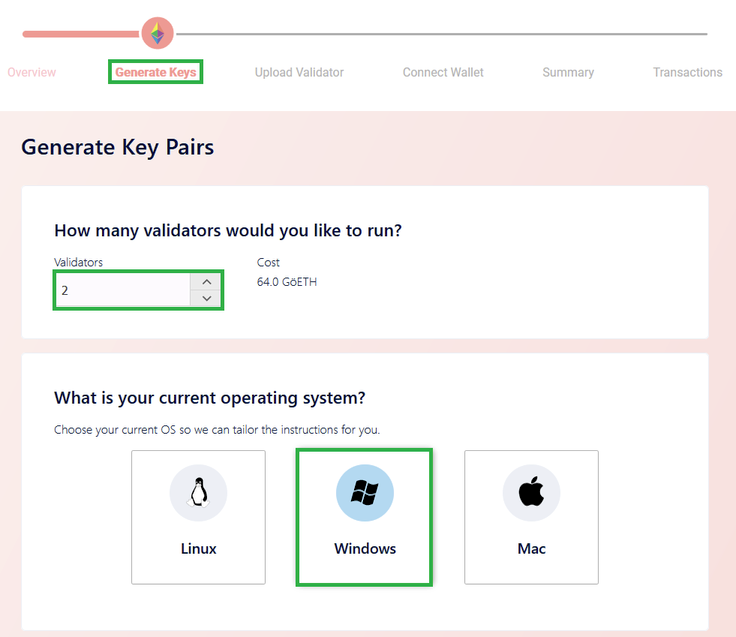The image size is (736, 637).
Task: Choose Windows operating system card
Action: click(365, 517)
